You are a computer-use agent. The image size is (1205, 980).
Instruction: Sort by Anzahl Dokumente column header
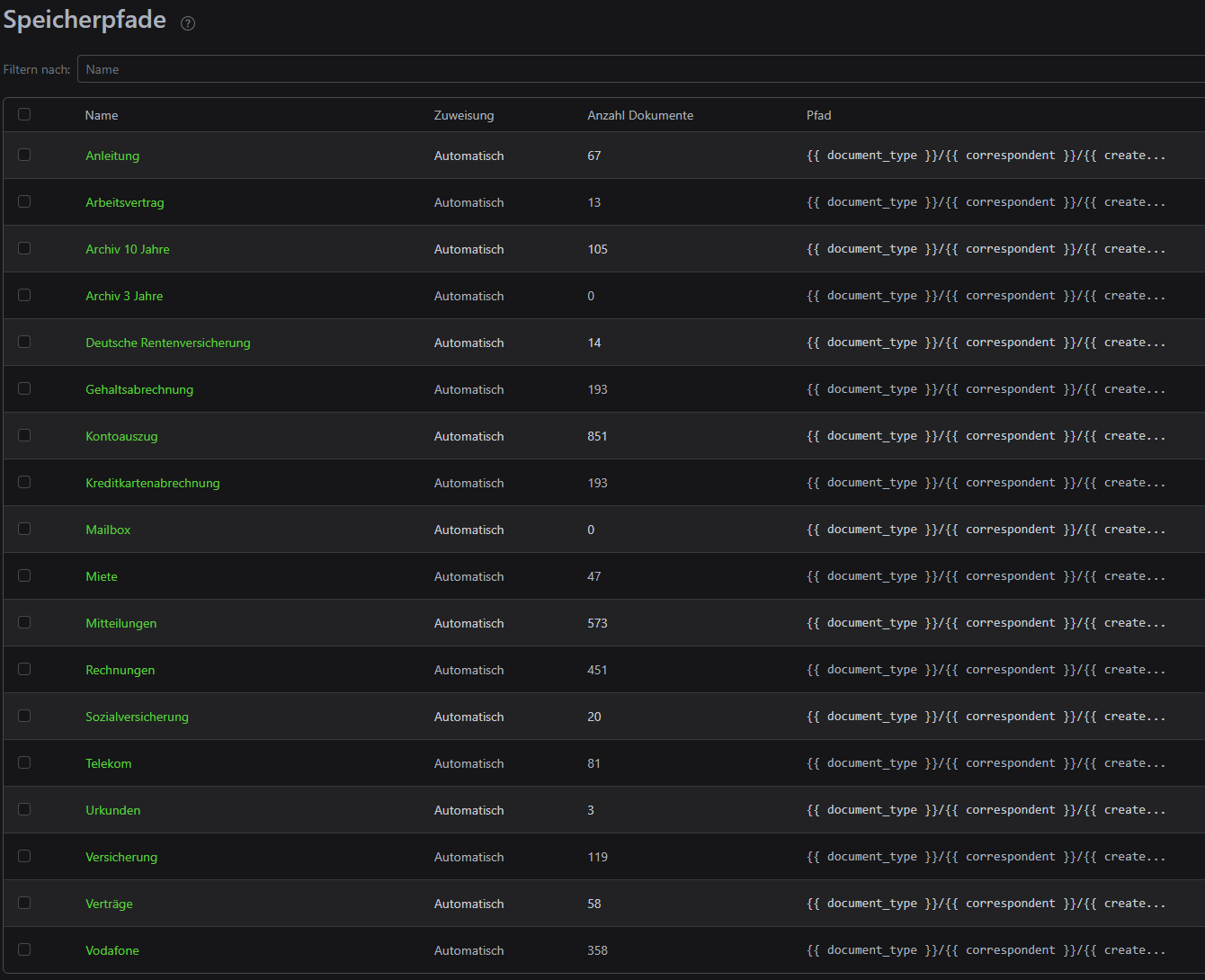pyautogui.click(x=639, y=115)
